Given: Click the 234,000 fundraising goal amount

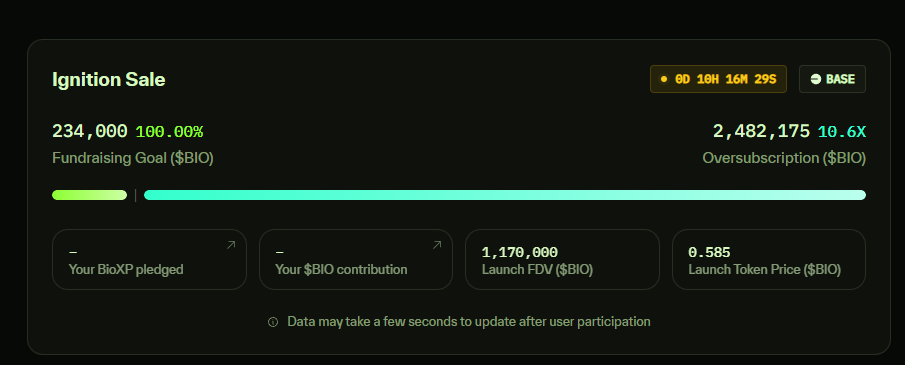Looking at the screenshot, I should tap(89, 132).
